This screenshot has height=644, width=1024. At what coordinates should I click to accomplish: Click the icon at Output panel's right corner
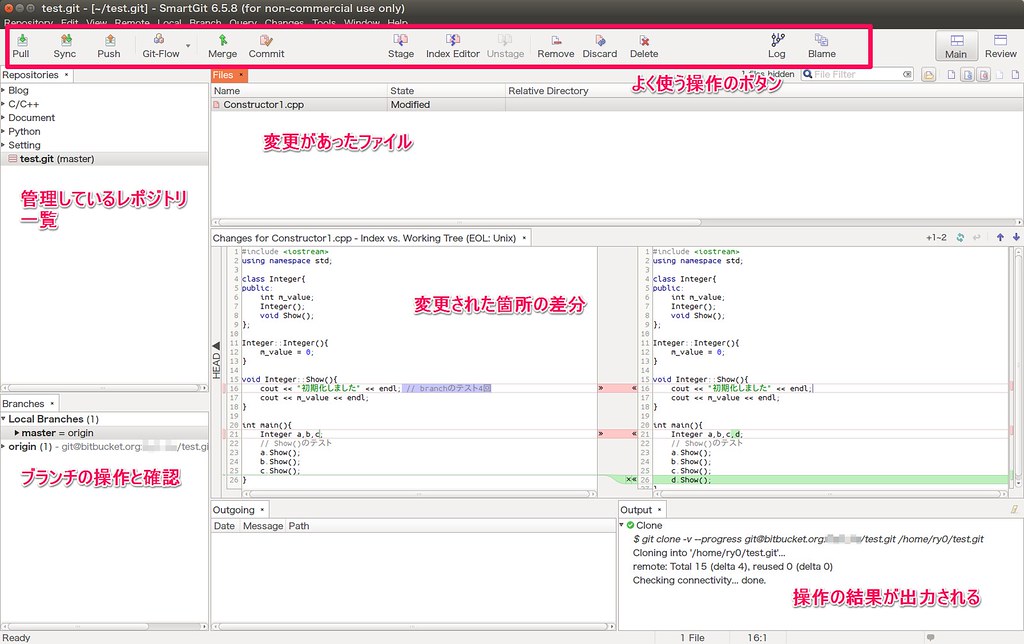pos(1014,509)
